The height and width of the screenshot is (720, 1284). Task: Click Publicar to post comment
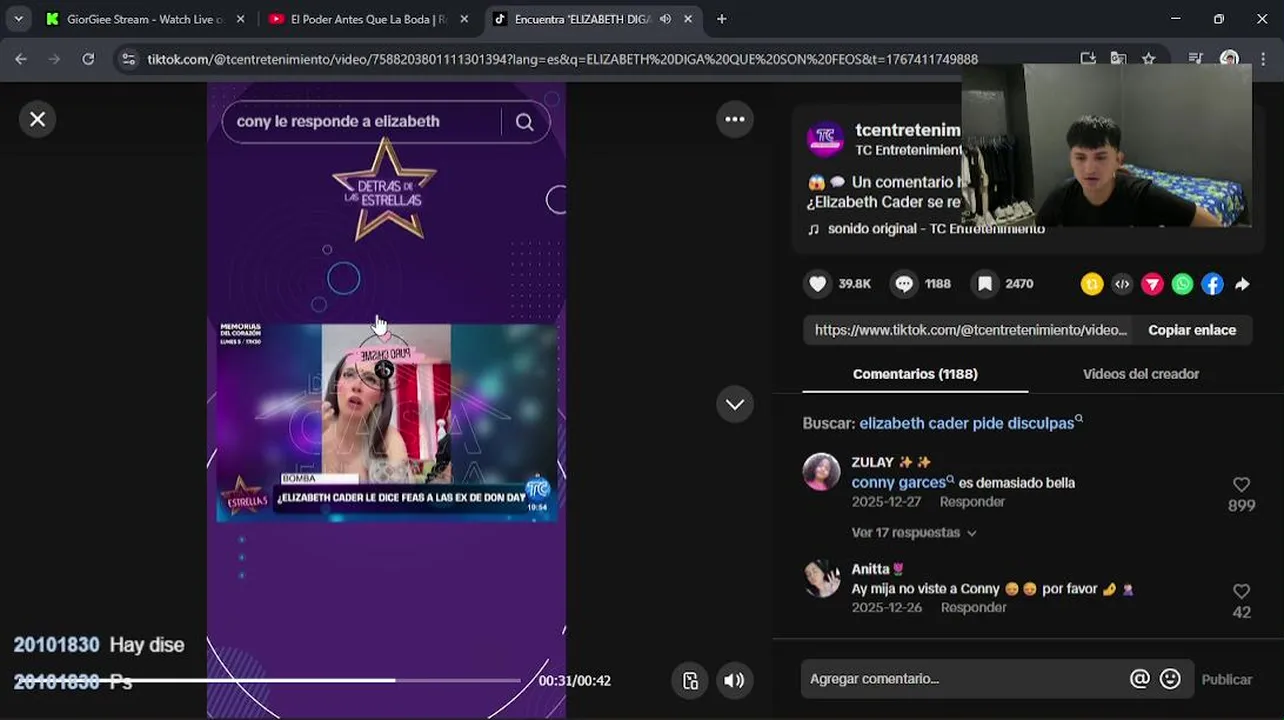pos(1226,679)
